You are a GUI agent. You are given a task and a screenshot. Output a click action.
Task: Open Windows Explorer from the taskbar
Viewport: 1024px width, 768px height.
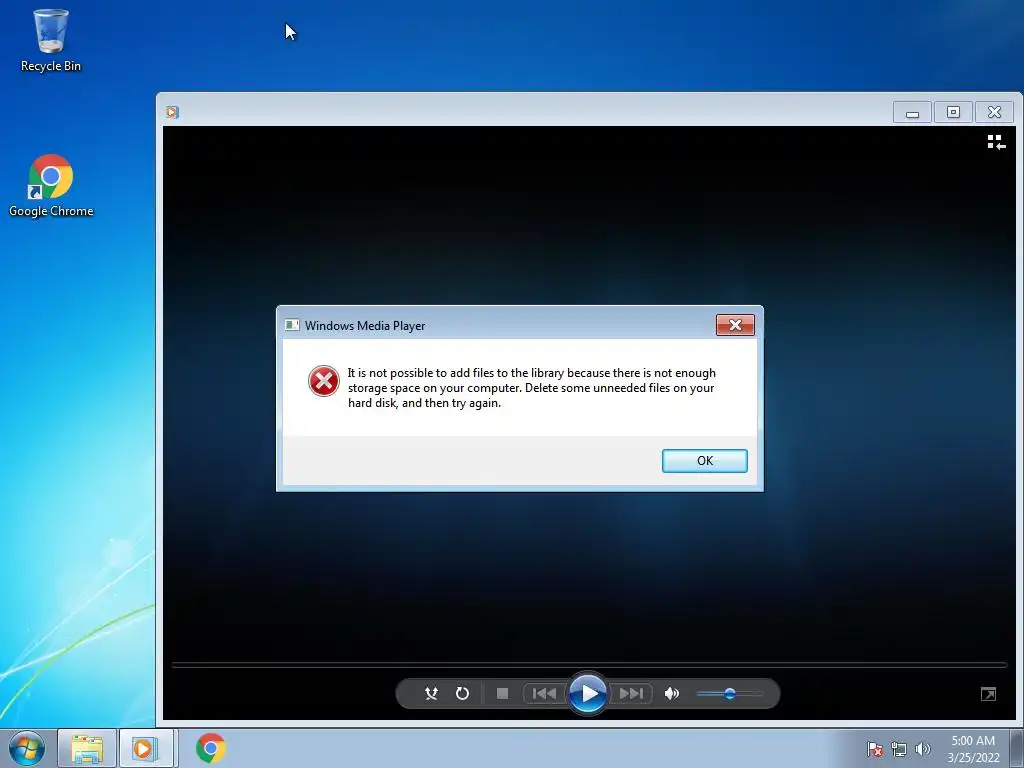(87, 748)
